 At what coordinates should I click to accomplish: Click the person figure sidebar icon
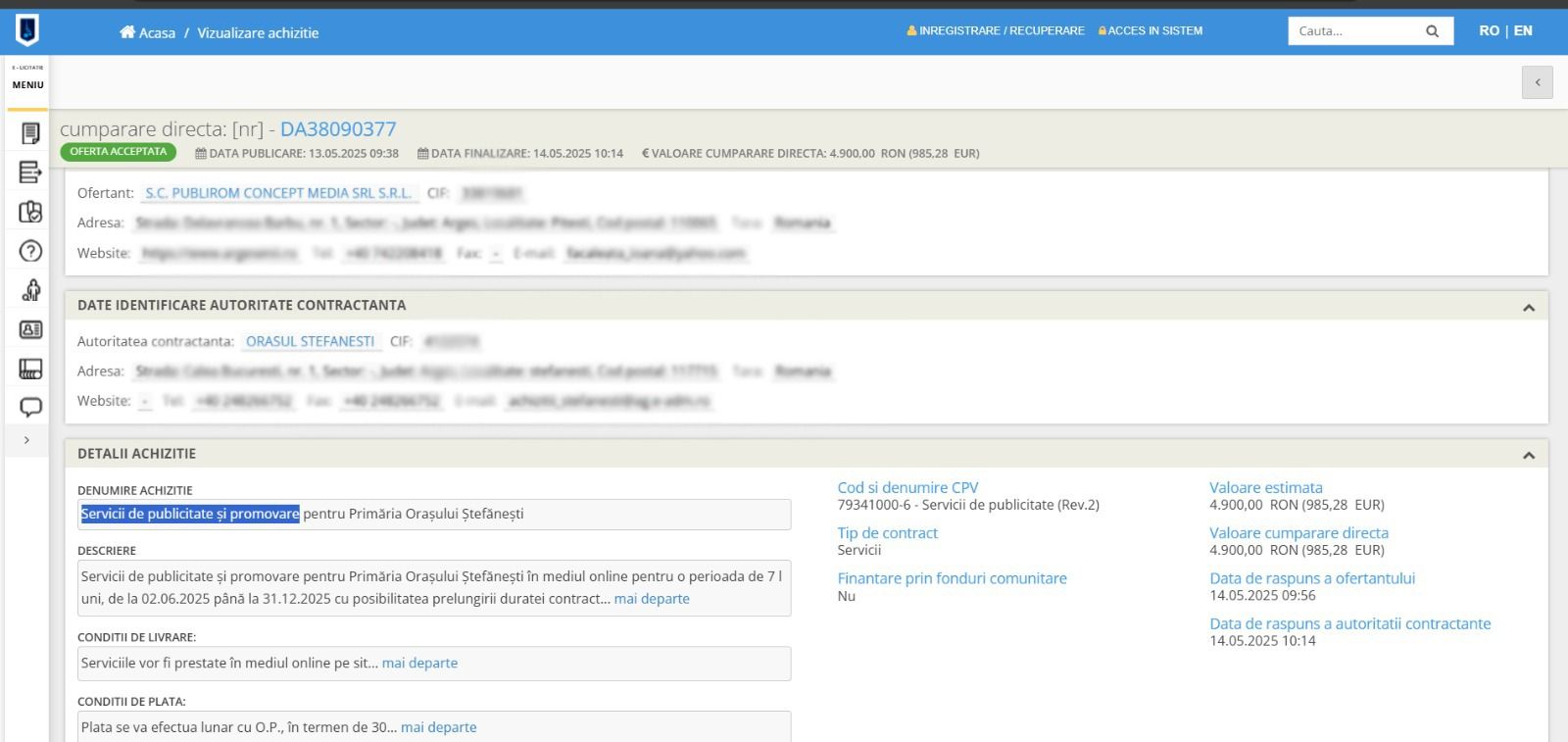click(x=30, y=290)
